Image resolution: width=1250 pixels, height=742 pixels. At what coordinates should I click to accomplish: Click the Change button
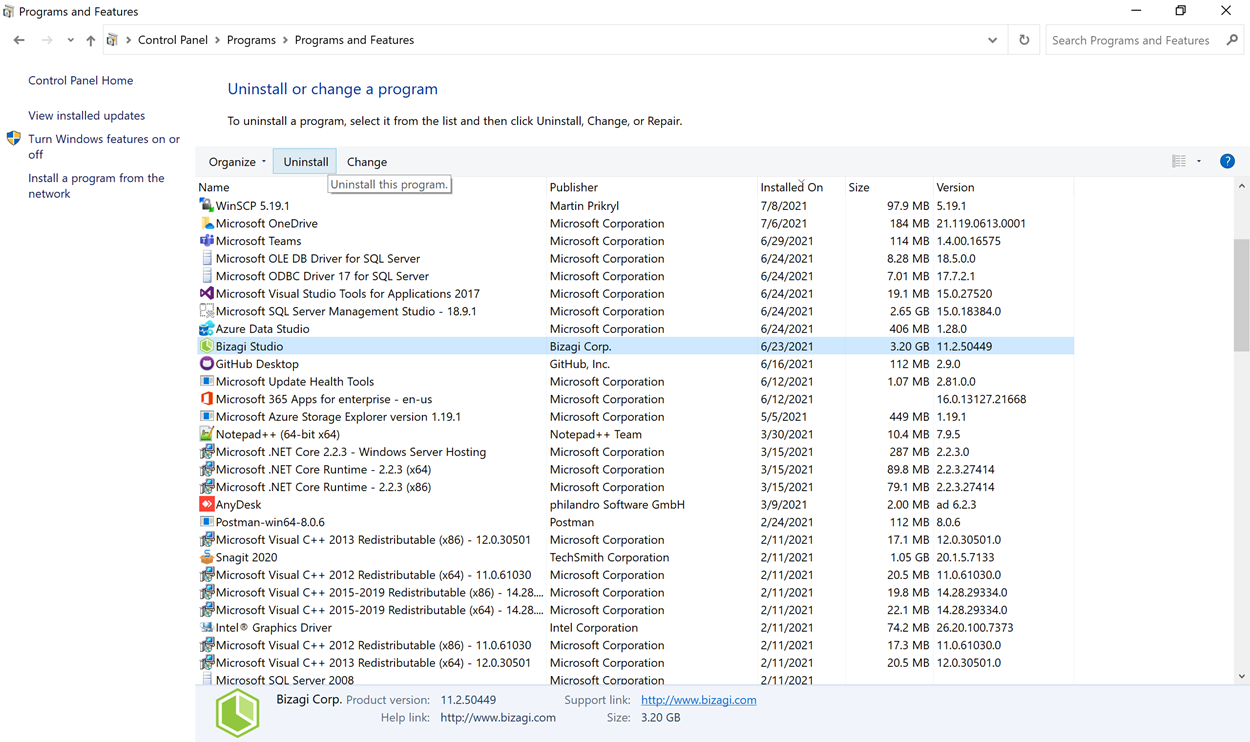pyautogui.click(x=367, y=161)
